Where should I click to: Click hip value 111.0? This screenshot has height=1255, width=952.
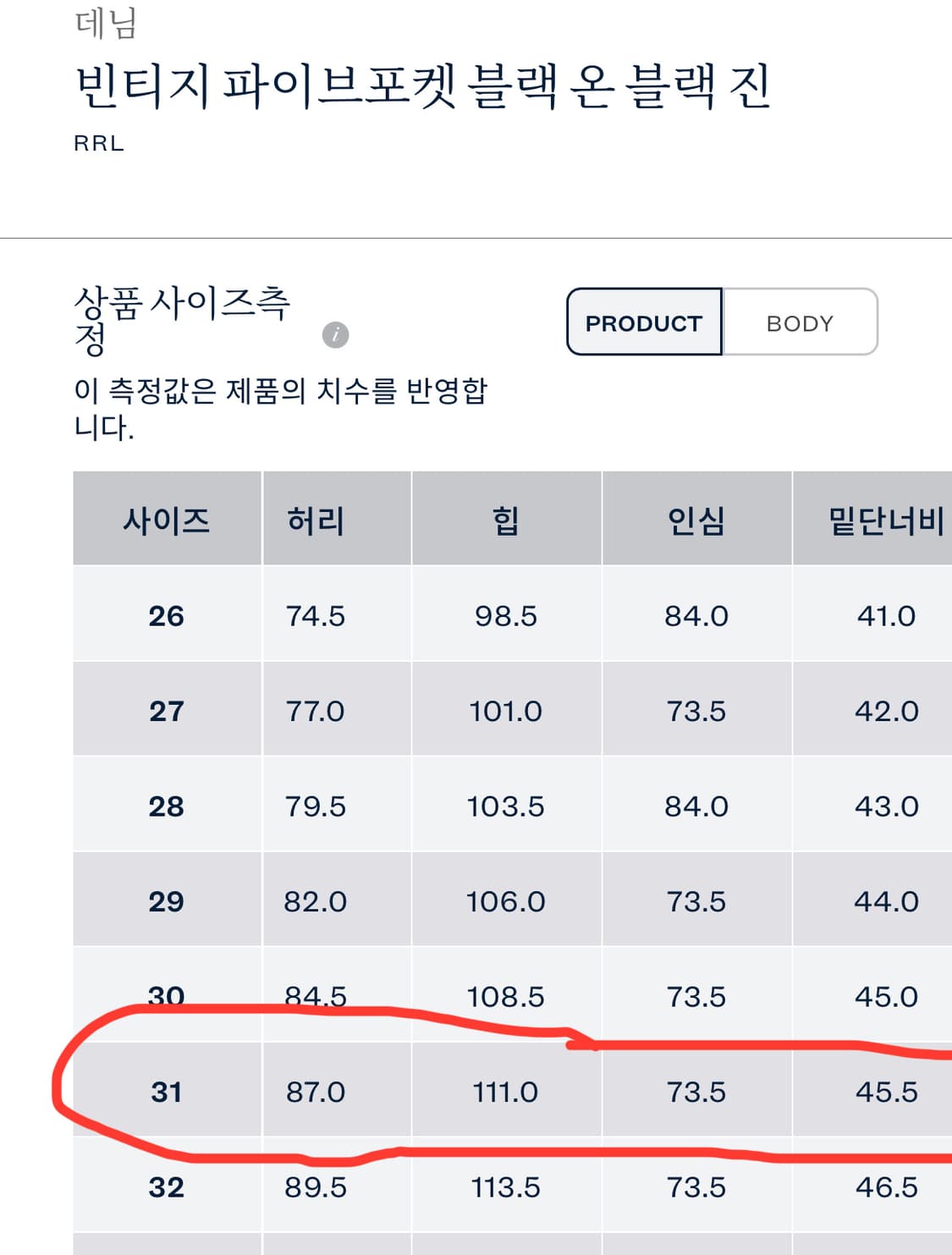tap(505, 1092)
